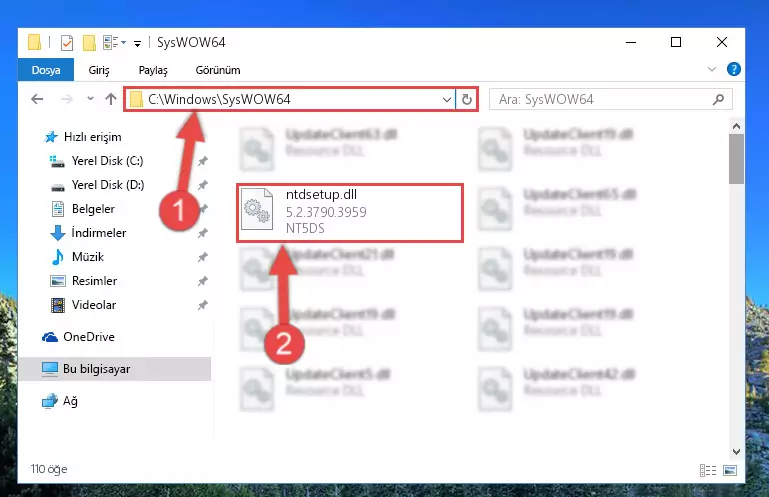
Task: Click the Properties quick access icon
Action: pos(67,43)
